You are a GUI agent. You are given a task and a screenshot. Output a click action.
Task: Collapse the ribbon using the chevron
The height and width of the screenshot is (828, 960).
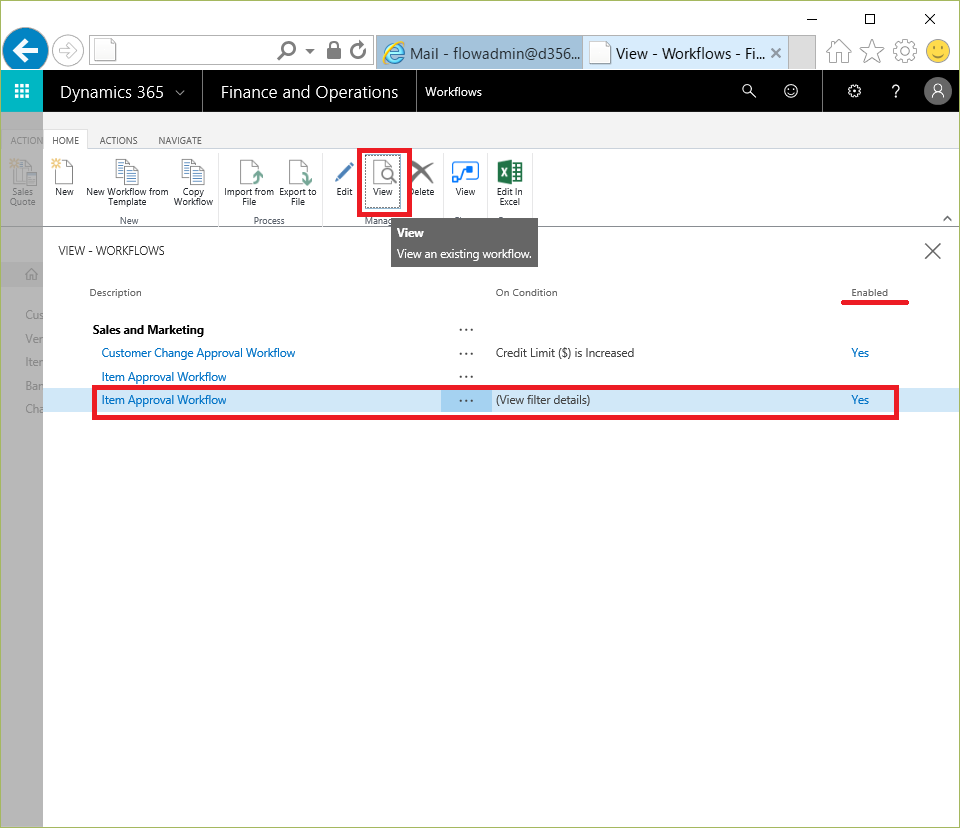coord(947,218)
